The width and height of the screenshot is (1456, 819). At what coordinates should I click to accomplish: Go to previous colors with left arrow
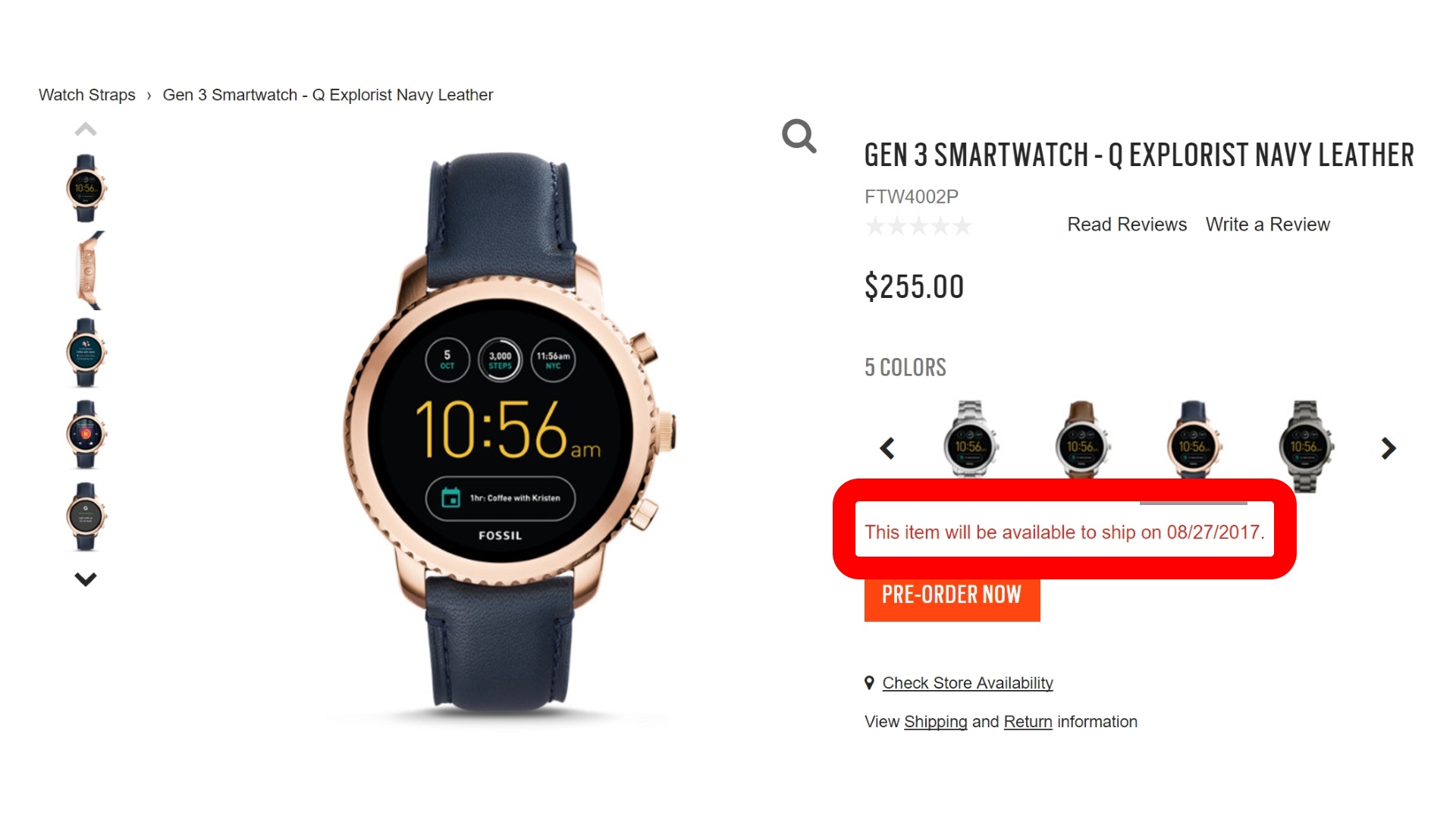pos(887,448)
